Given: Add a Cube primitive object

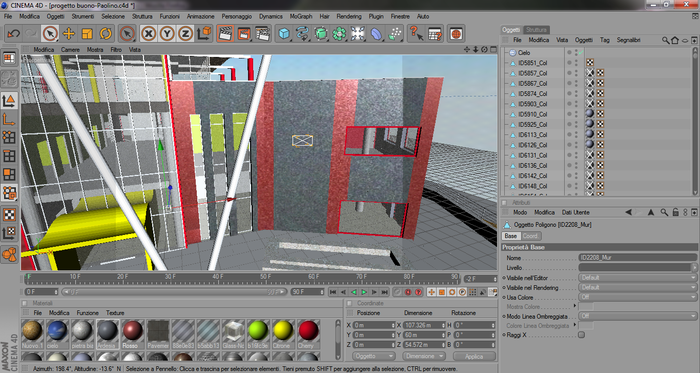Looking at the screenshot, I should click(284, 33).
